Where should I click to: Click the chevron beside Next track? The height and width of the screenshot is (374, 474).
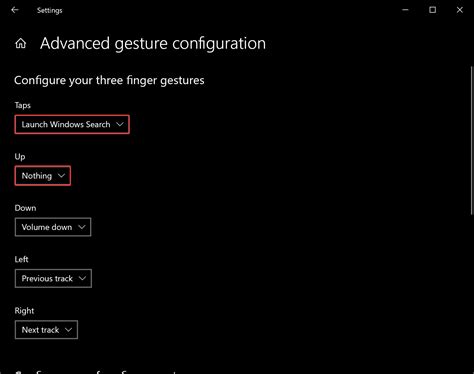(68, 330)
